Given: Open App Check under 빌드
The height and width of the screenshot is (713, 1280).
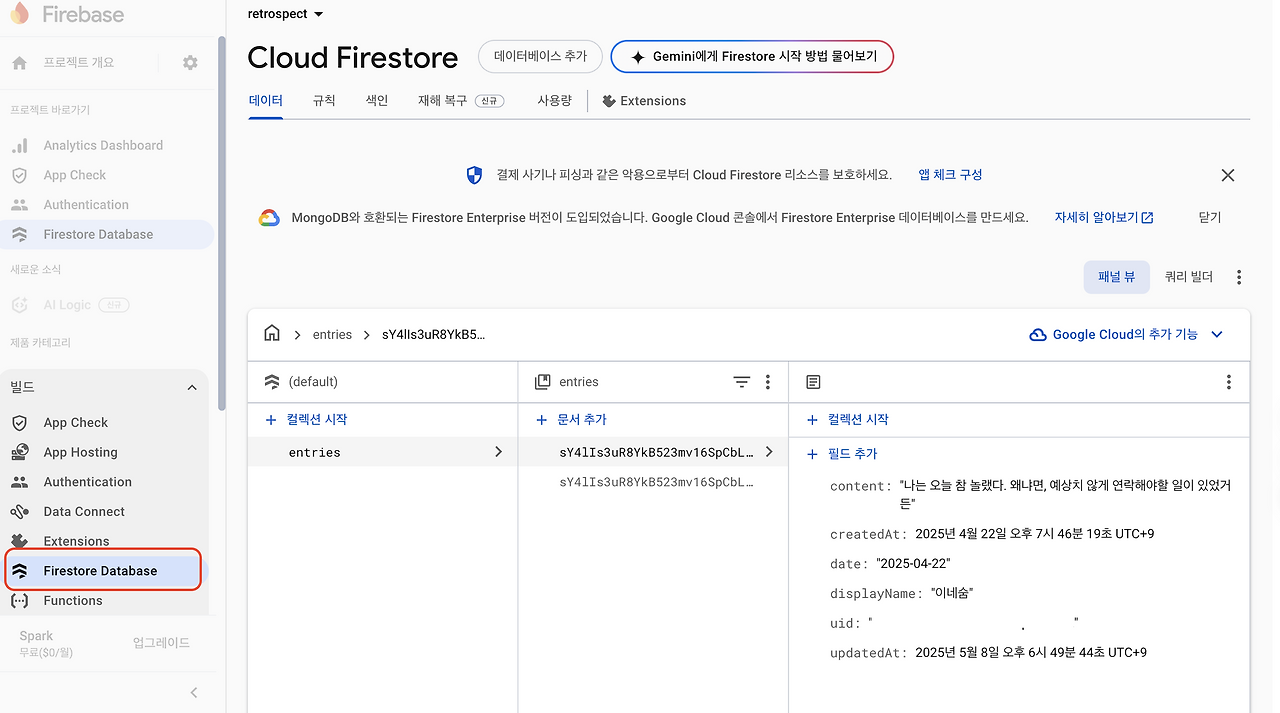Looking at the screenshot, I should click(76, 423).
